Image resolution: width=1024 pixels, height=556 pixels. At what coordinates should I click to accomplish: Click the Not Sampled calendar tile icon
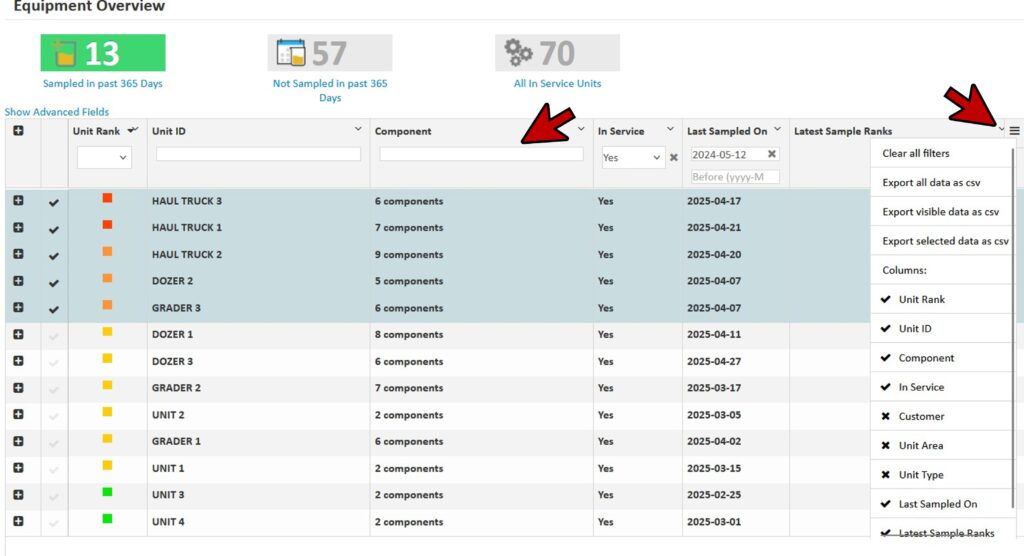click(291, 53)
